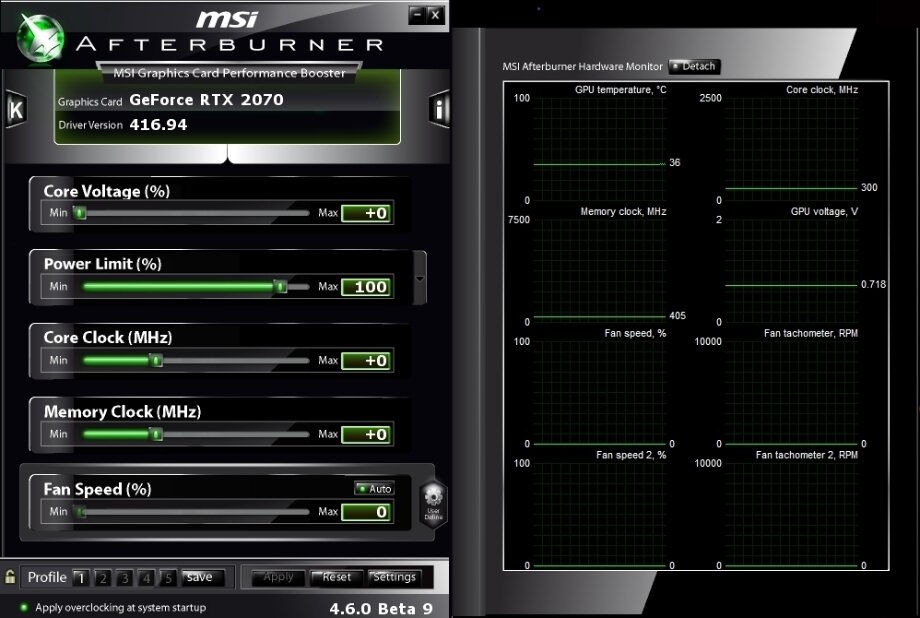The image size is (920, 618).
Task: Detach the Hardware Monitor panel
Action: pos(694,66)
